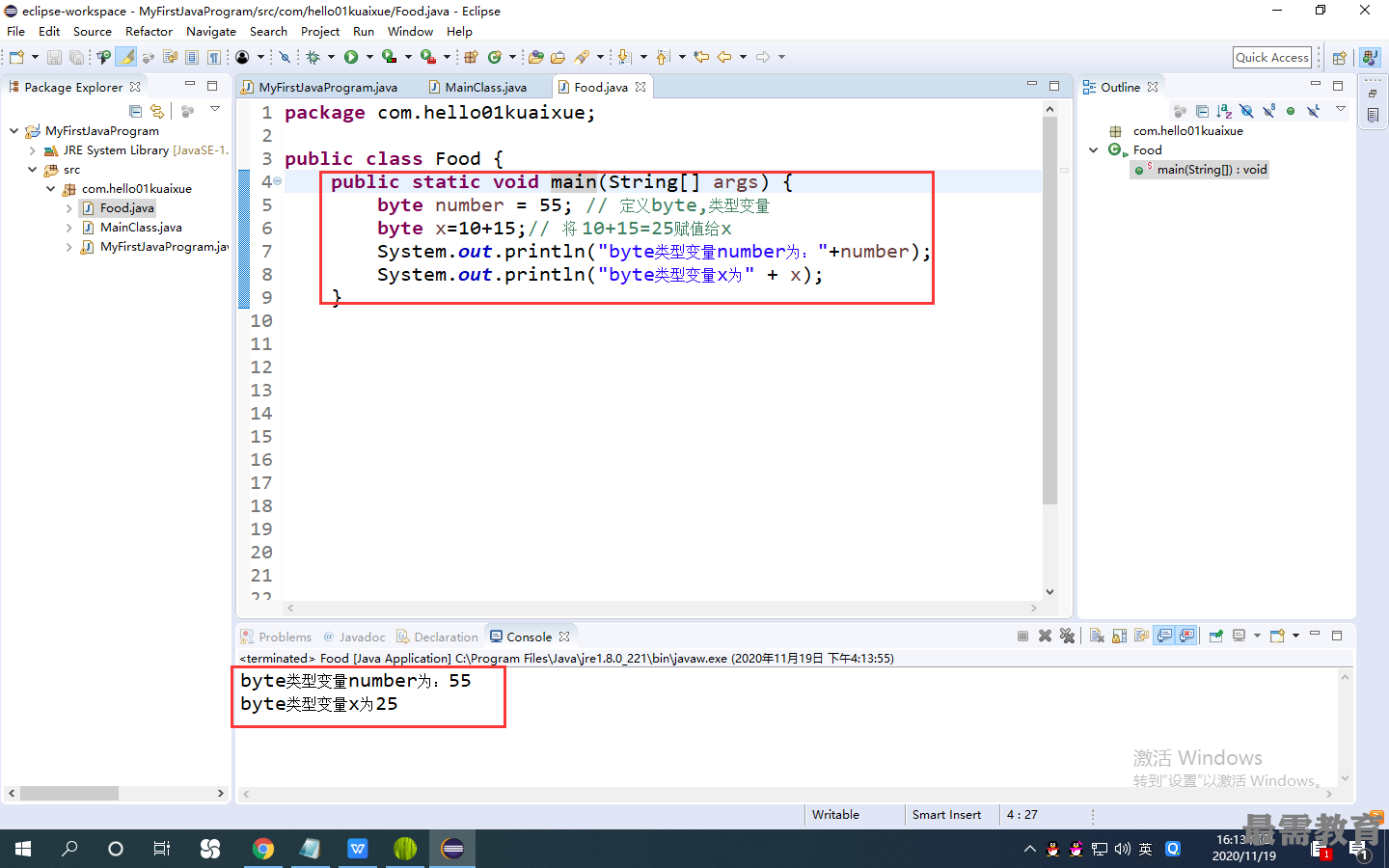Click the Previous Annotation icon
1389x868 pixels.
point(663,57)
